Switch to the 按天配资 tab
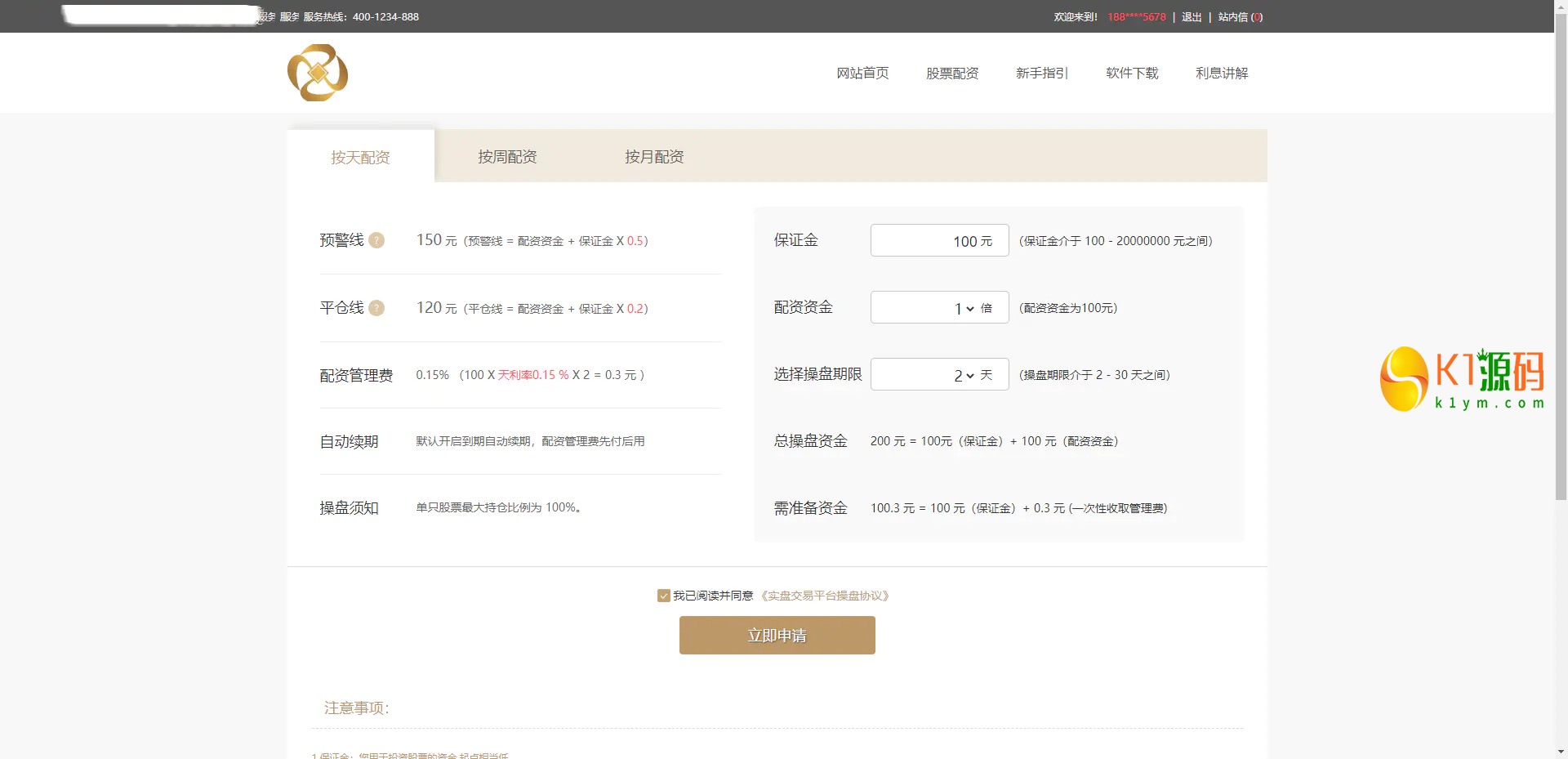The height and width of the screenshot is (759, 1568). pos(360,157)
